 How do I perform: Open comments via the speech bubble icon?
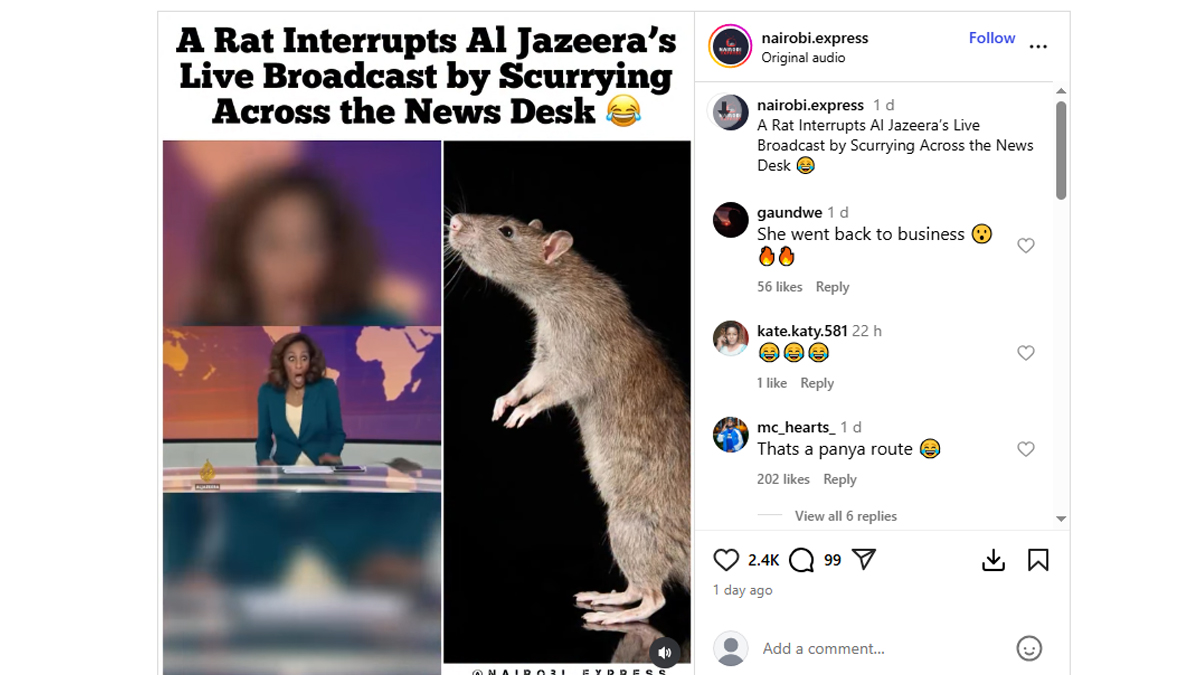[801, 560]
